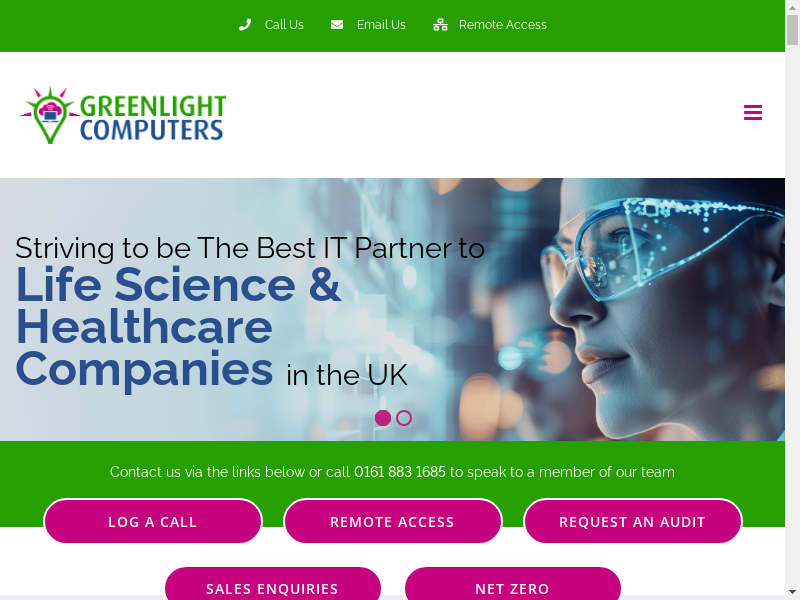
Task: Click the Greenlight Computers logo
Action: point(123,115)
